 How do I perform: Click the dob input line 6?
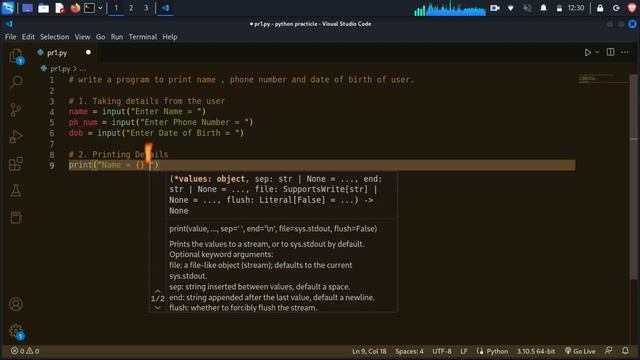pos(156,133)
